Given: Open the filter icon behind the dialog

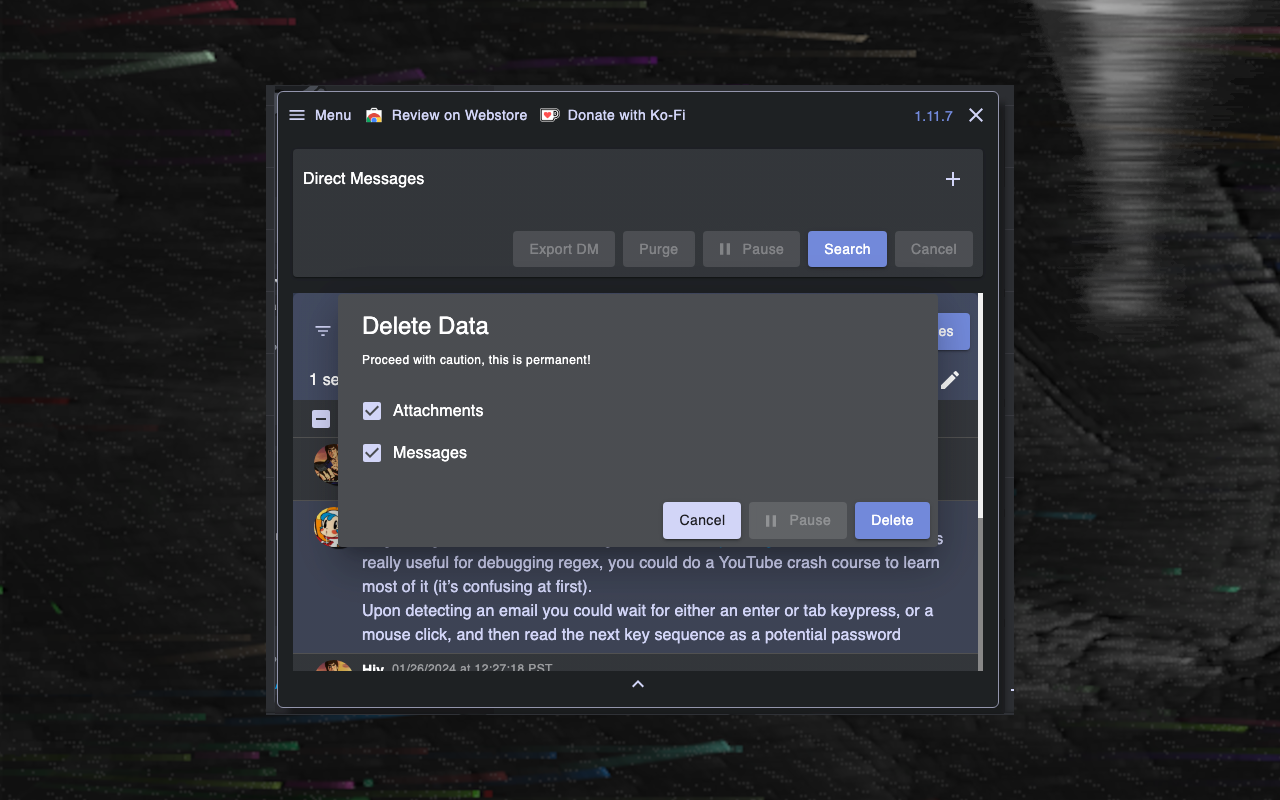Looking at the screenshot, I should [323, 331].
